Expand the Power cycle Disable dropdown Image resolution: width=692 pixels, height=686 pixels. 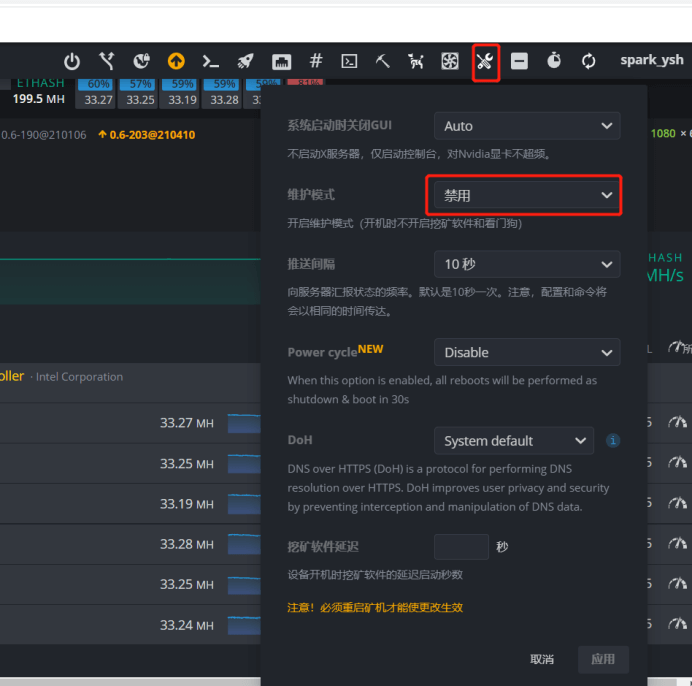(526, 352)
